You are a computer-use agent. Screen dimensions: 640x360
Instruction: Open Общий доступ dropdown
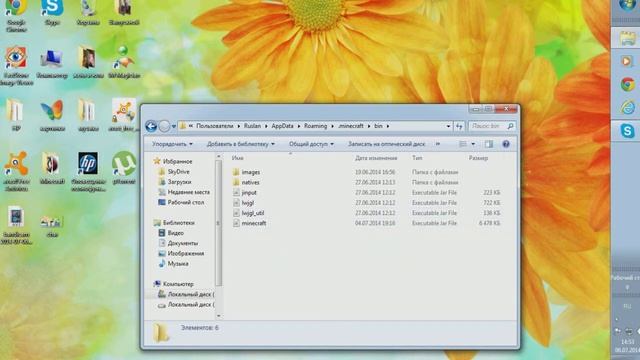click(311, 144)
